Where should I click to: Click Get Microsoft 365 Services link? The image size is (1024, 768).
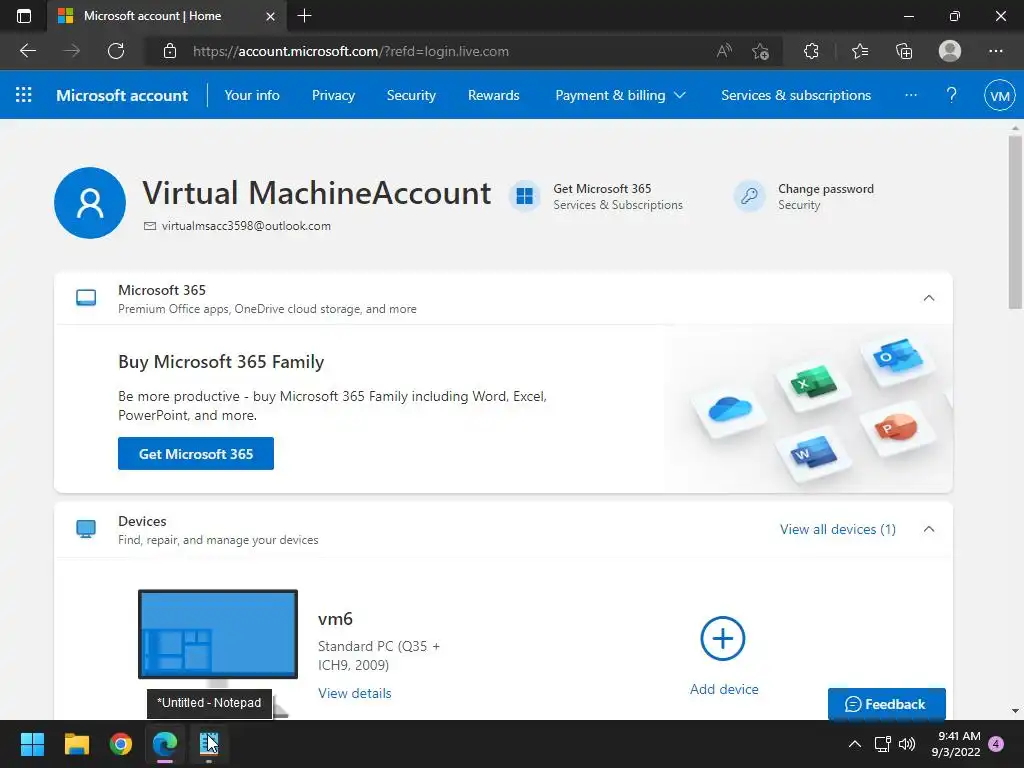point(618,197)
